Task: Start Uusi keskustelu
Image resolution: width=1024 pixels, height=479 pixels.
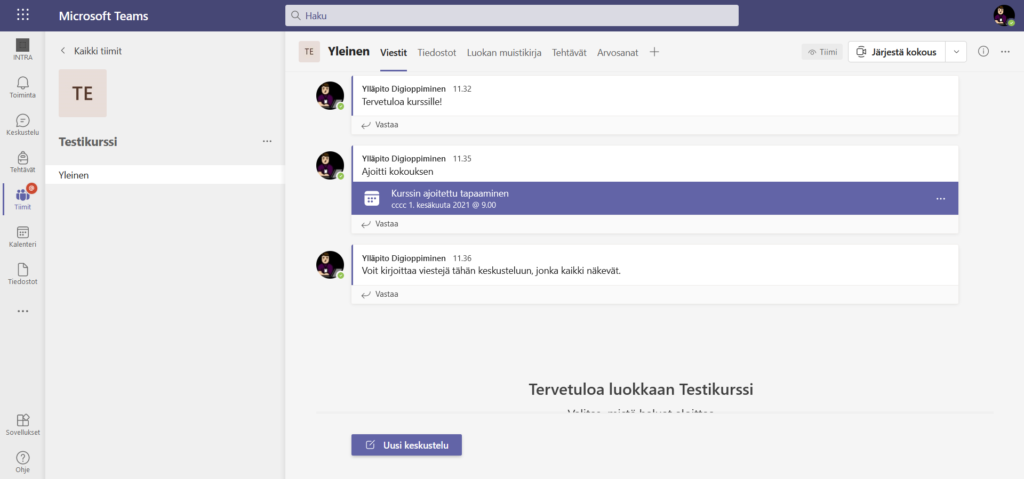Action: point(406,445)
